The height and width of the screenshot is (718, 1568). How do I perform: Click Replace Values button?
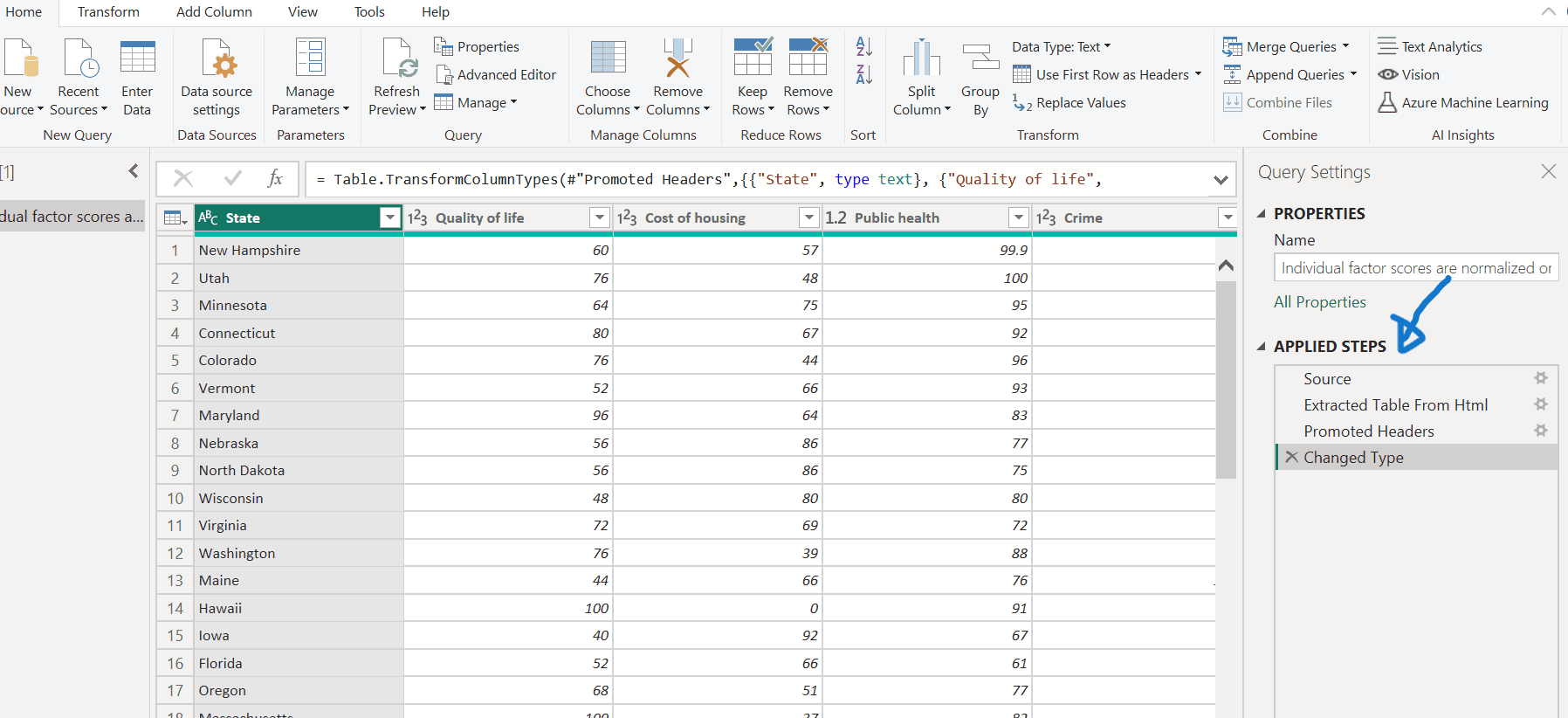(x=1069, y=103)
